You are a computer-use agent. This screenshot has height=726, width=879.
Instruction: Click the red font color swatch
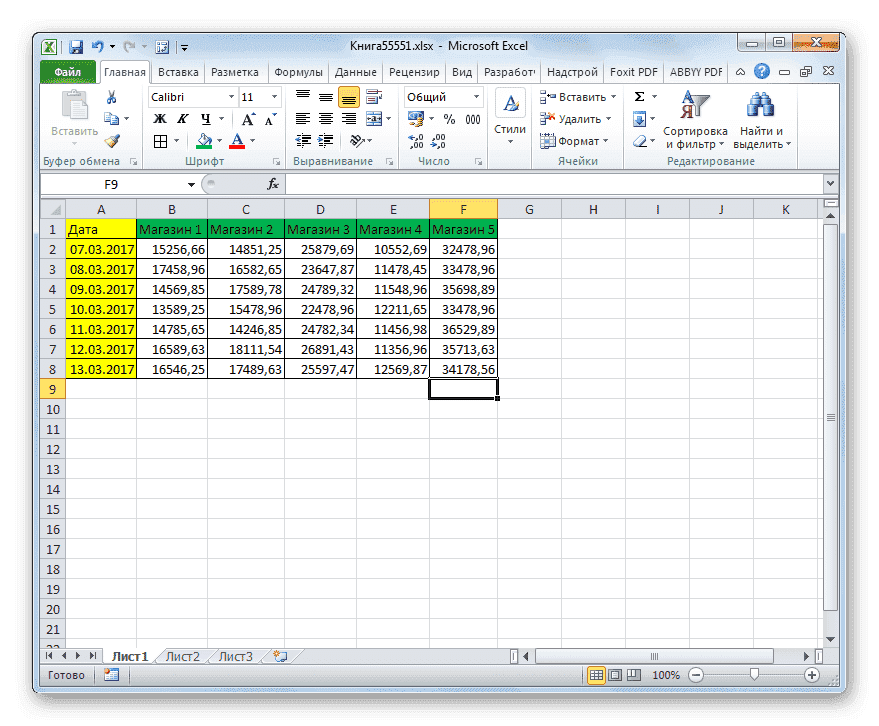pyautogui.click(x=236, y=148)
